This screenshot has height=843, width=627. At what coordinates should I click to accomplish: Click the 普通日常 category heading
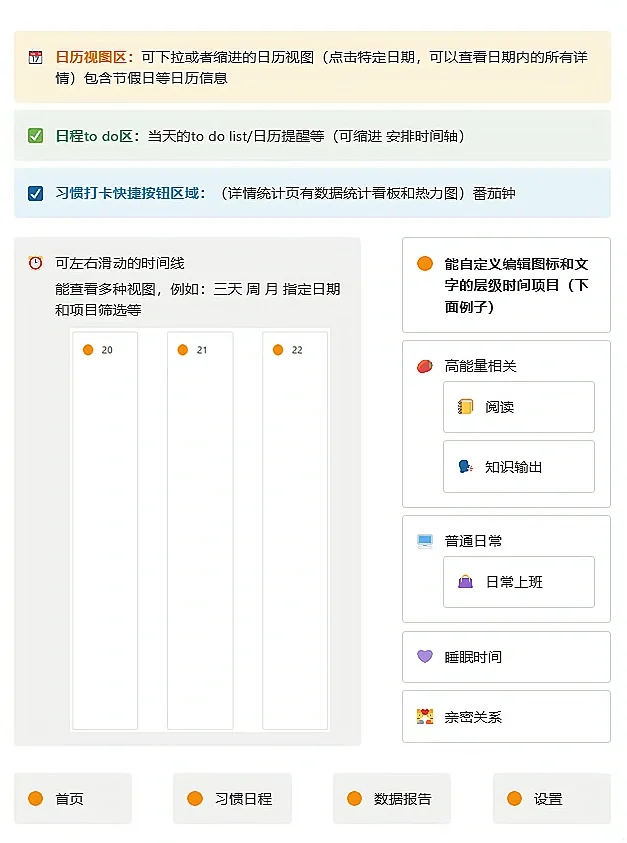[x=473, y=541]
